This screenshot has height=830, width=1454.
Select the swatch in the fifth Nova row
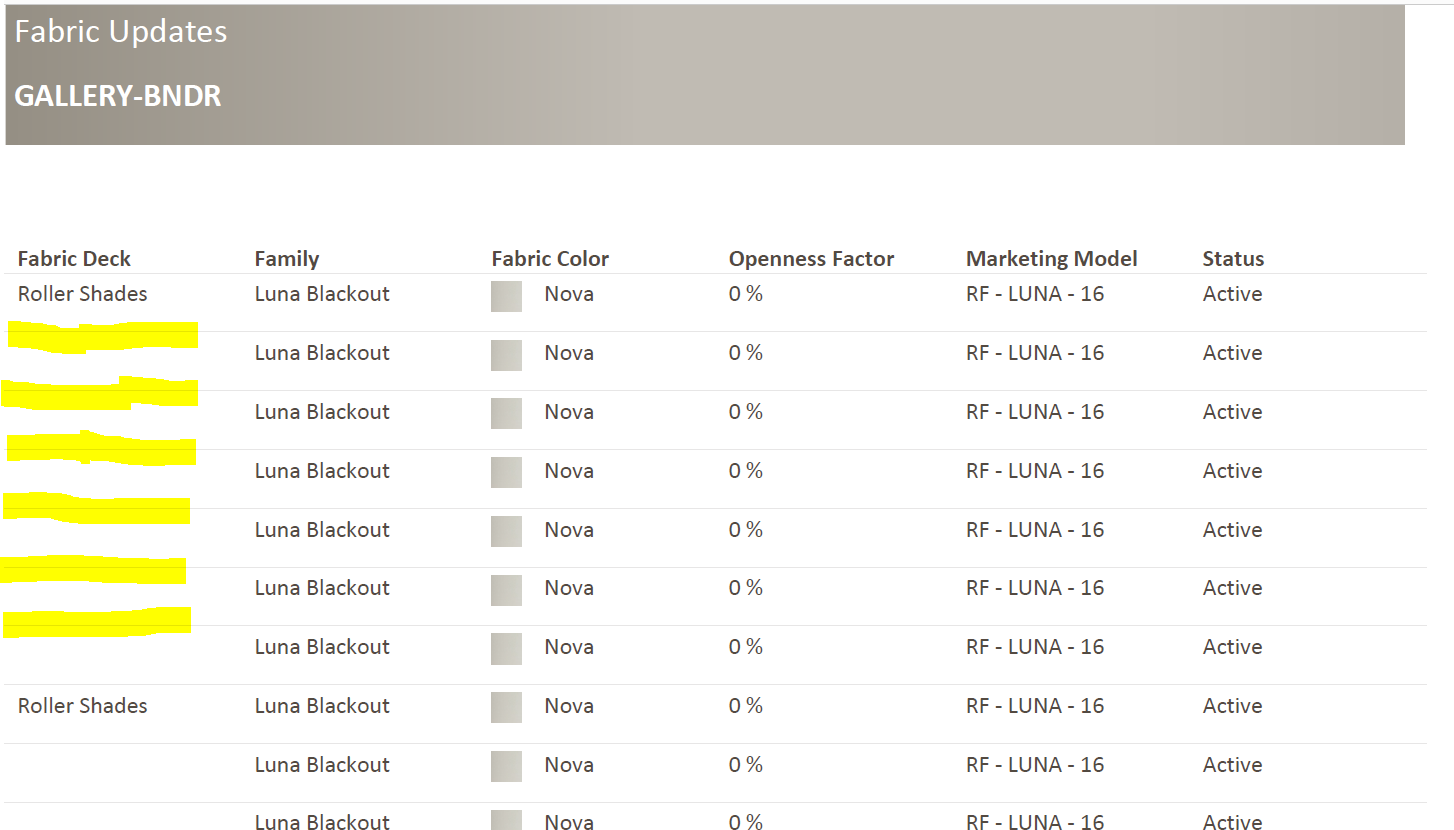(506, 531)
